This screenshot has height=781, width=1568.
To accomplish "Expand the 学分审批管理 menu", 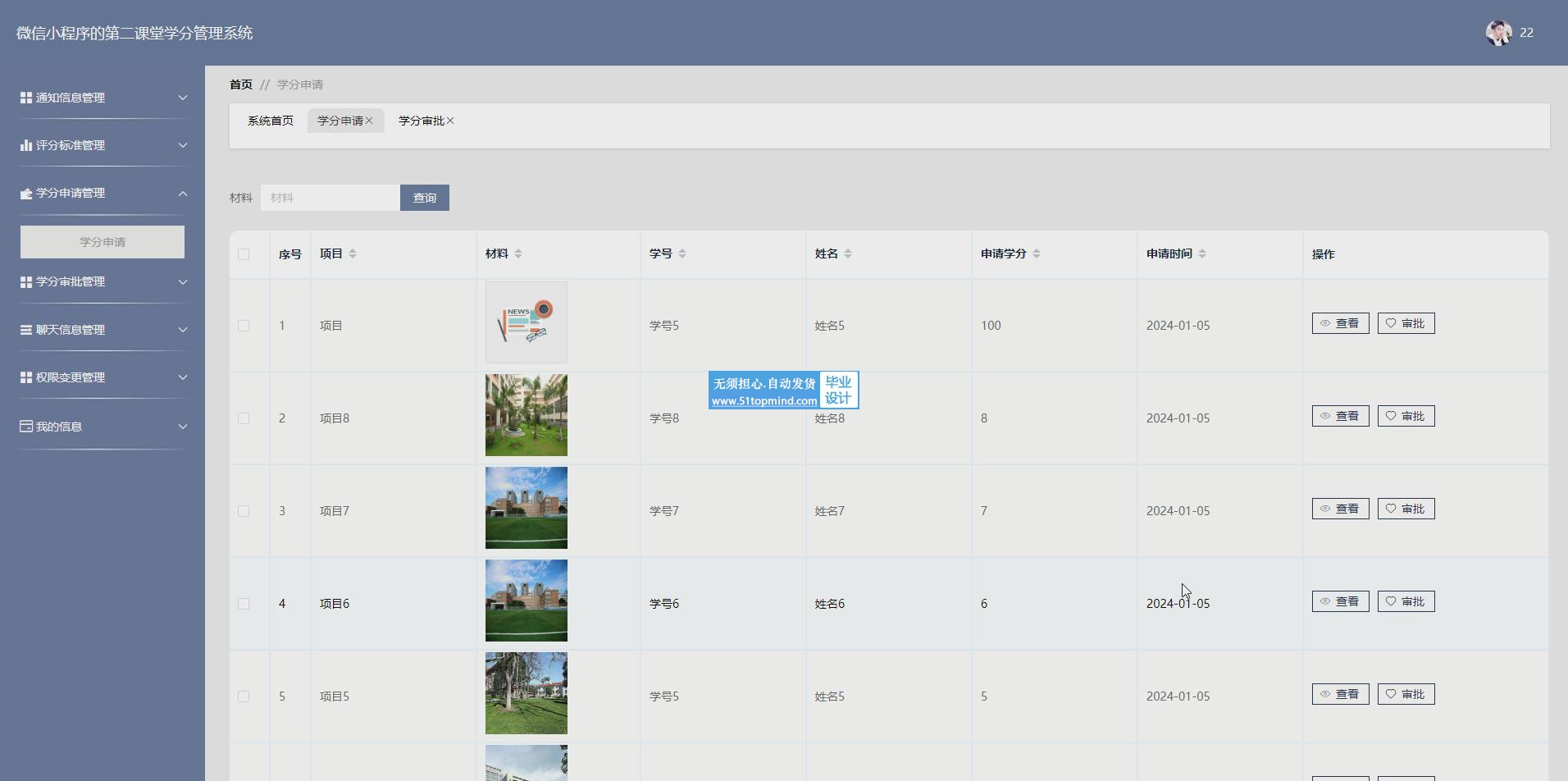I will [103, 281].
